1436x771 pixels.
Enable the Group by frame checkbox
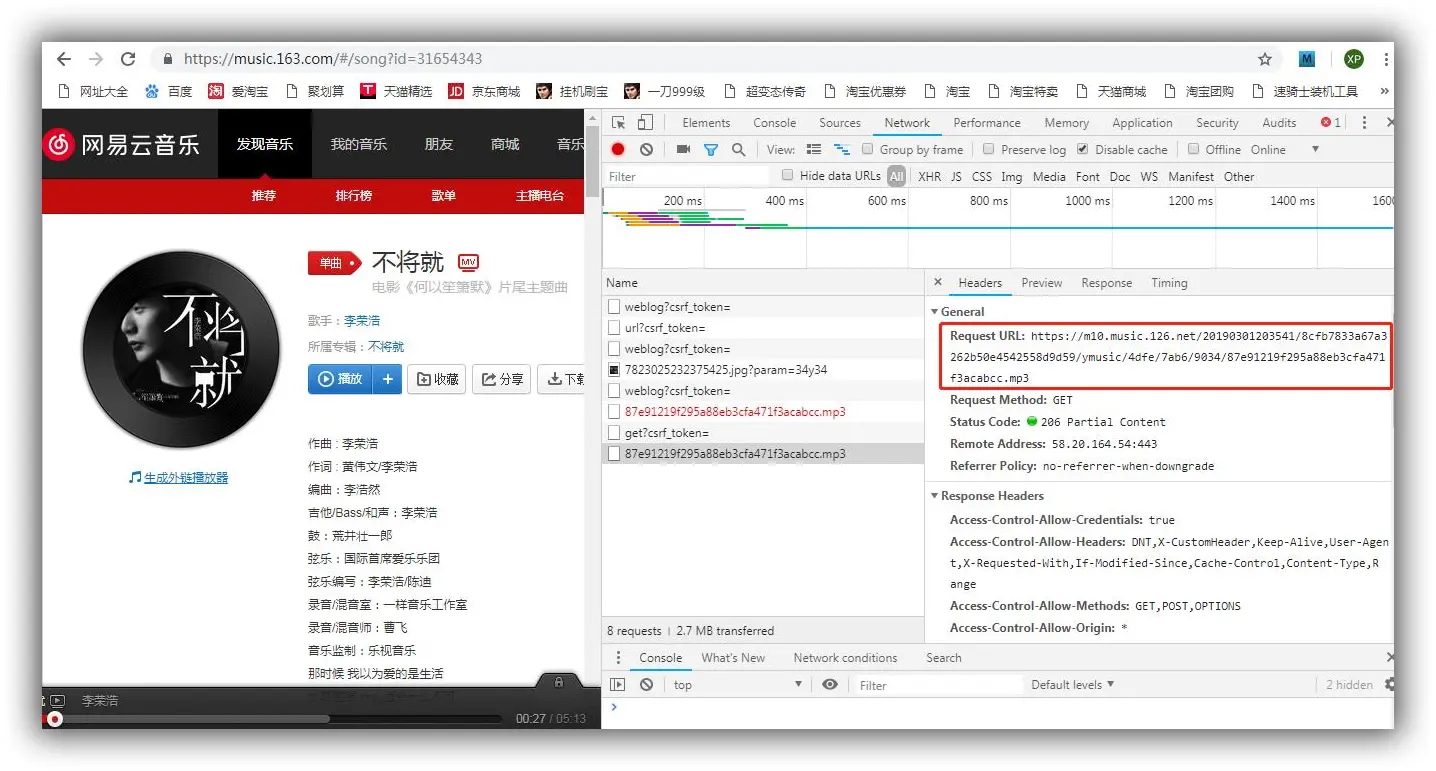coord(868,149)
